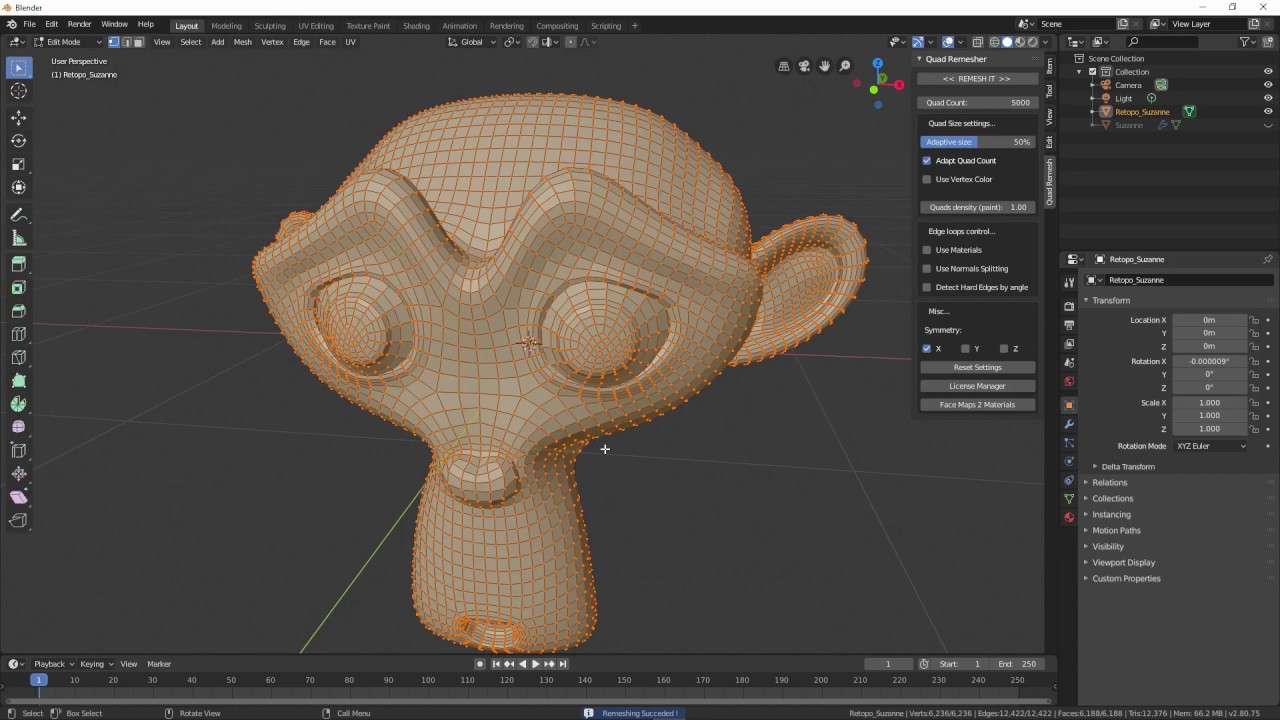Select the Scale tool
The image size is (1280, 720).
click(x=18, y=164)
